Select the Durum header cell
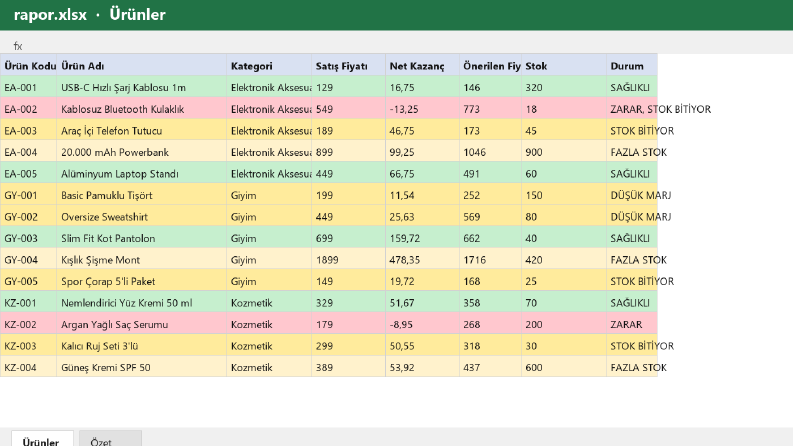The width and height of the screenshot is (793, 446). [x=632, y=65]
